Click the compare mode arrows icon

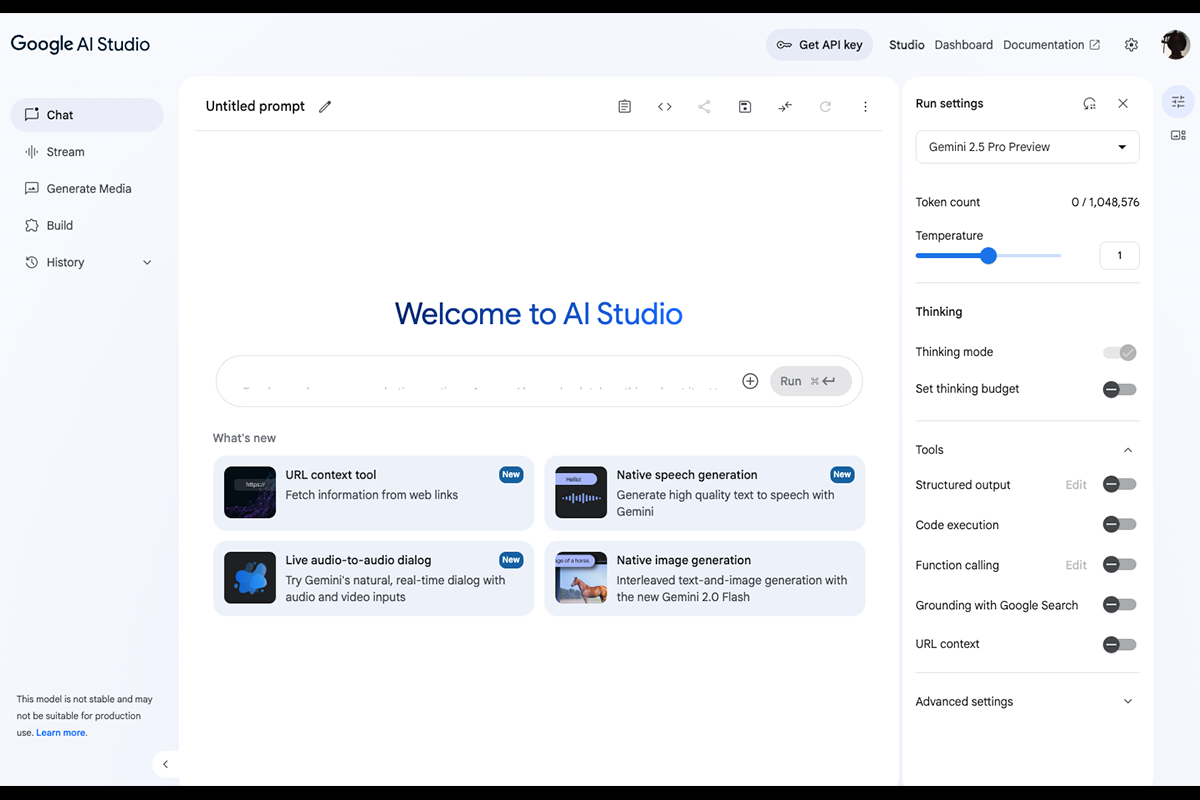tap(785, 107)
